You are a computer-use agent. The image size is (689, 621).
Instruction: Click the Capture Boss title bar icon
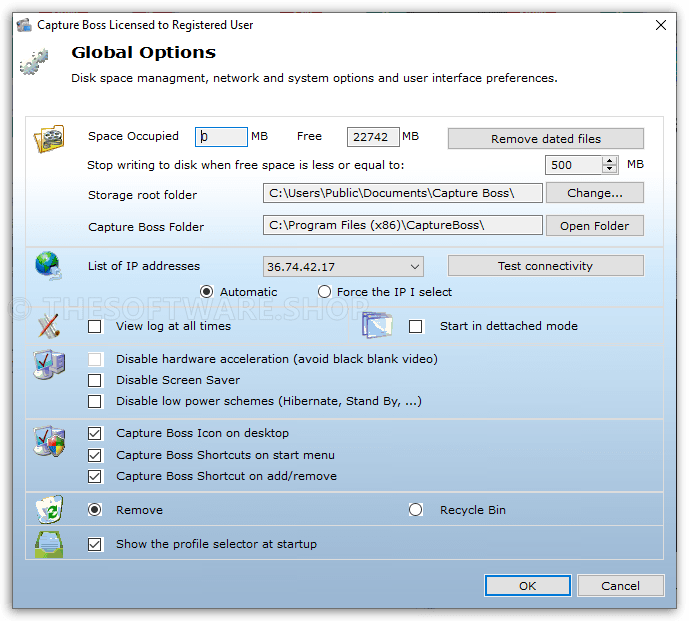tap(24, 25)
